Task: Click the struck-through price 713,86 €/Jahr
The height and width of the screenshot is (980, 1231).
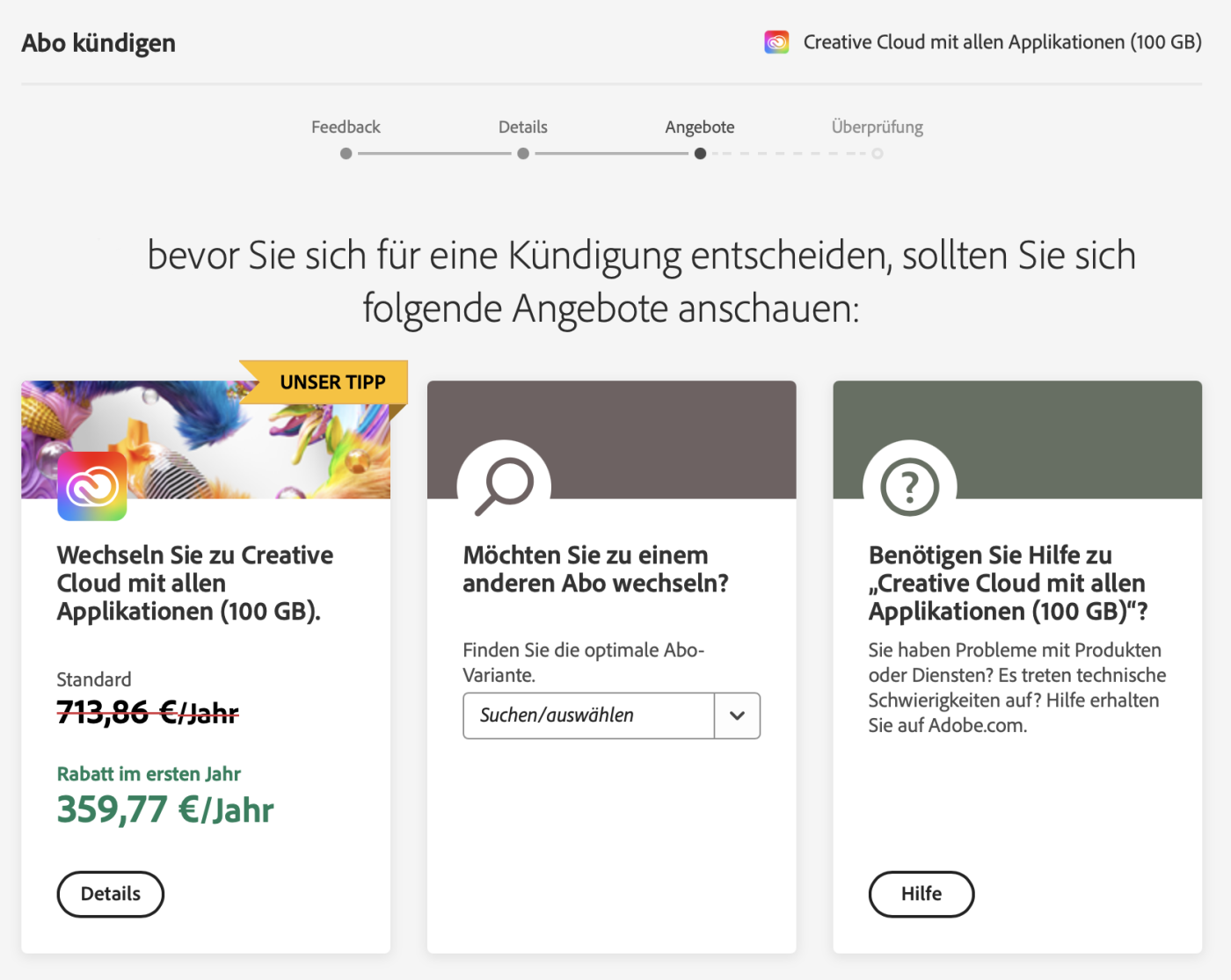Action: pyautogui.click(x=148, y=712)
